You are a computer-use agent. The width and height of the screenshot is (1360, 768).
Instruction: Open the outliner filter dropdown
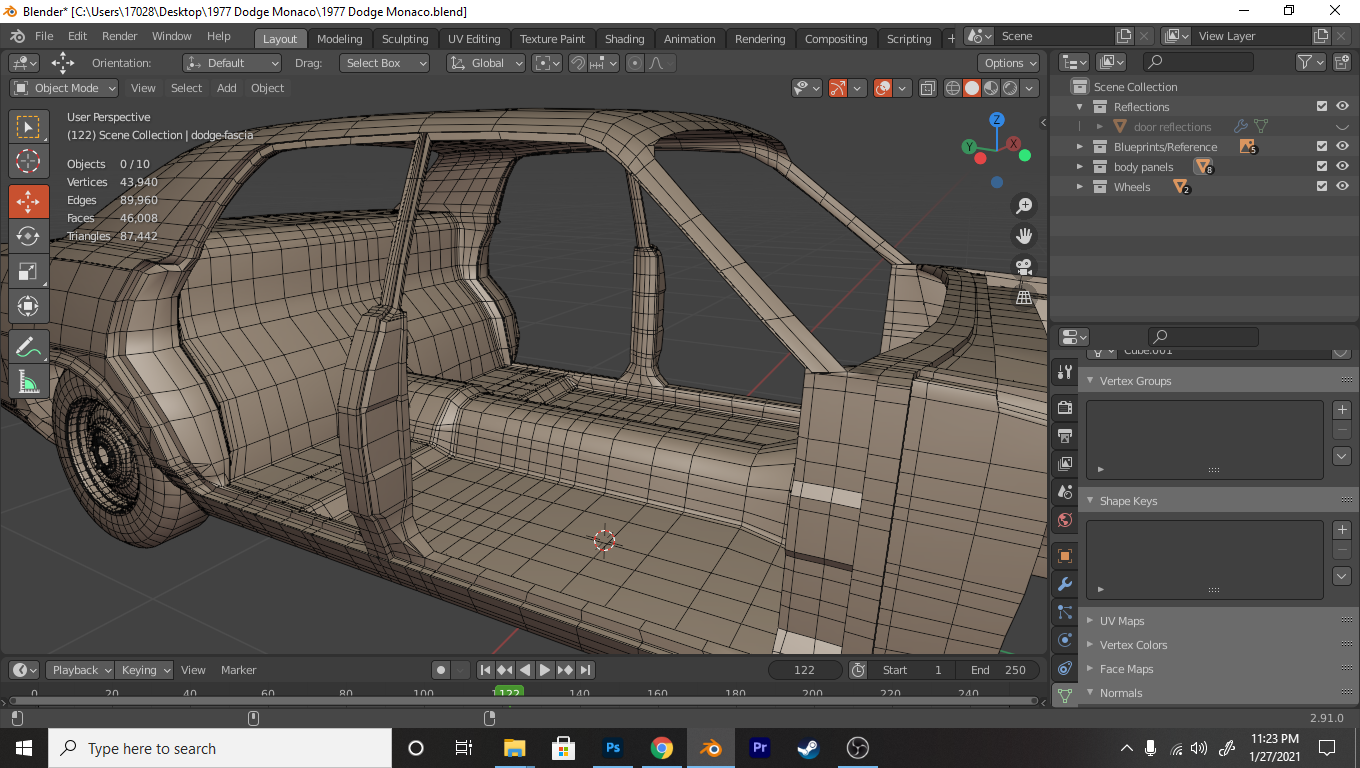(x=1310, y=62)
